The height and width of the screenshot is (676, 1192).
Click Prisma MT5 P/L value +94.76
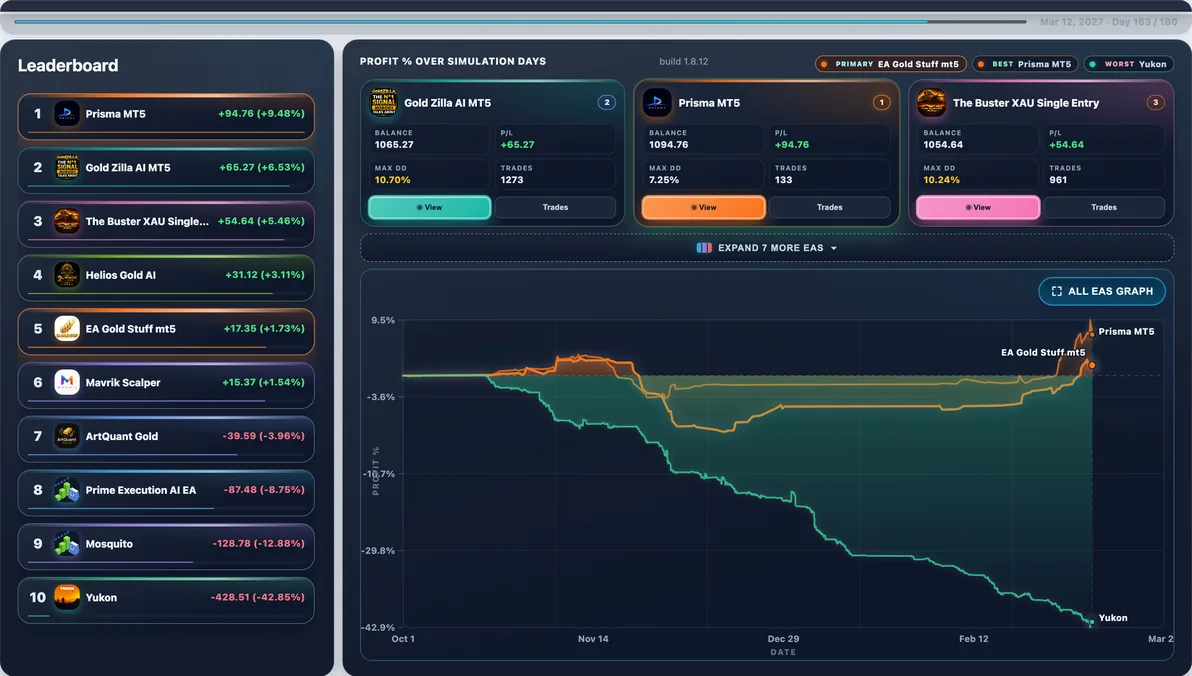coord(792,144)
